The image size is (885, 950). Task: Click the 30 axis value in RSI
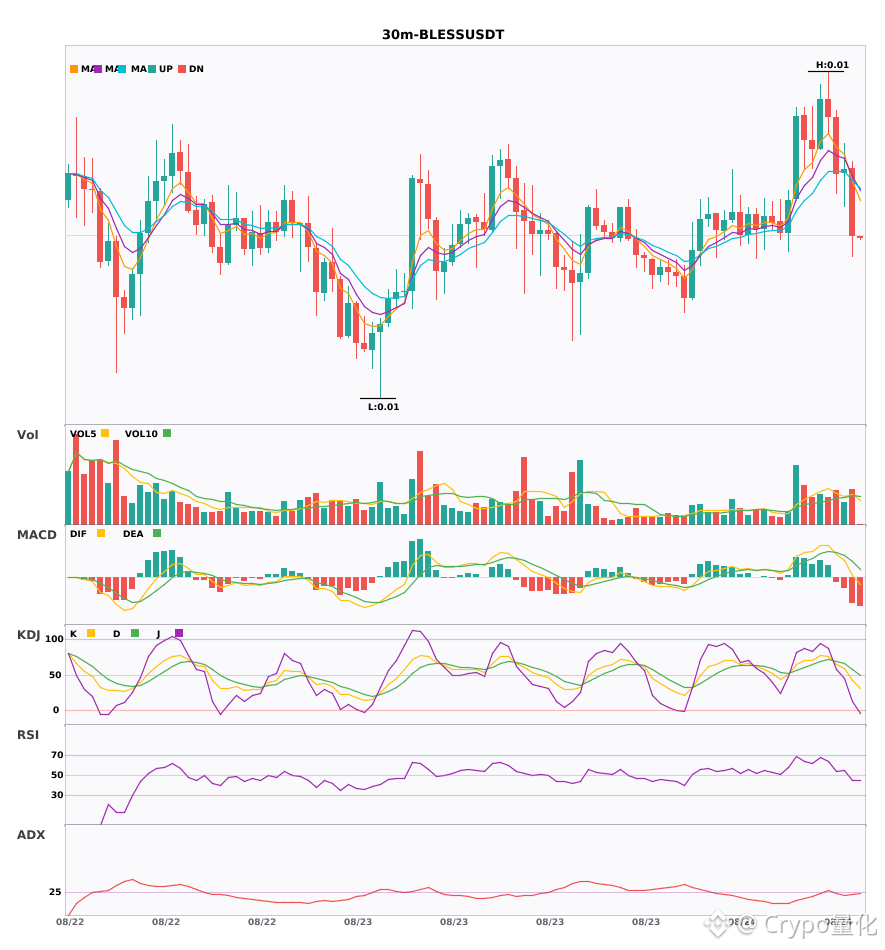[57, 795]
